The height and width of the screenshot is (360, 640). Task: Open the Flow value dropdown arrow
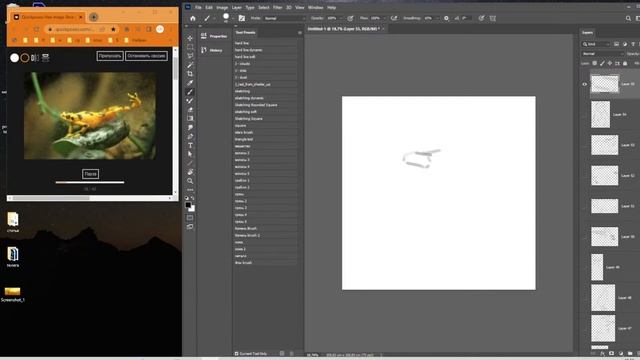[x=384, y=18]
